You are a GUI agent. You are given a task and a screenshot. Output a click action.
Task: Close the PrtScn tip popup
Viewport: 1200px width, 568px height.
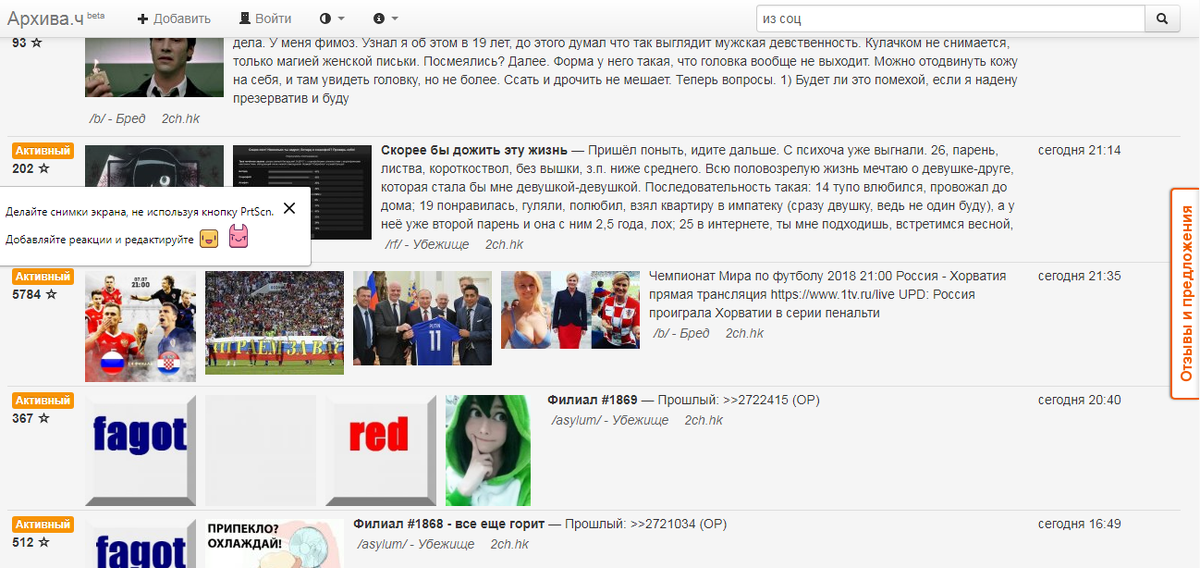(289, 208)
